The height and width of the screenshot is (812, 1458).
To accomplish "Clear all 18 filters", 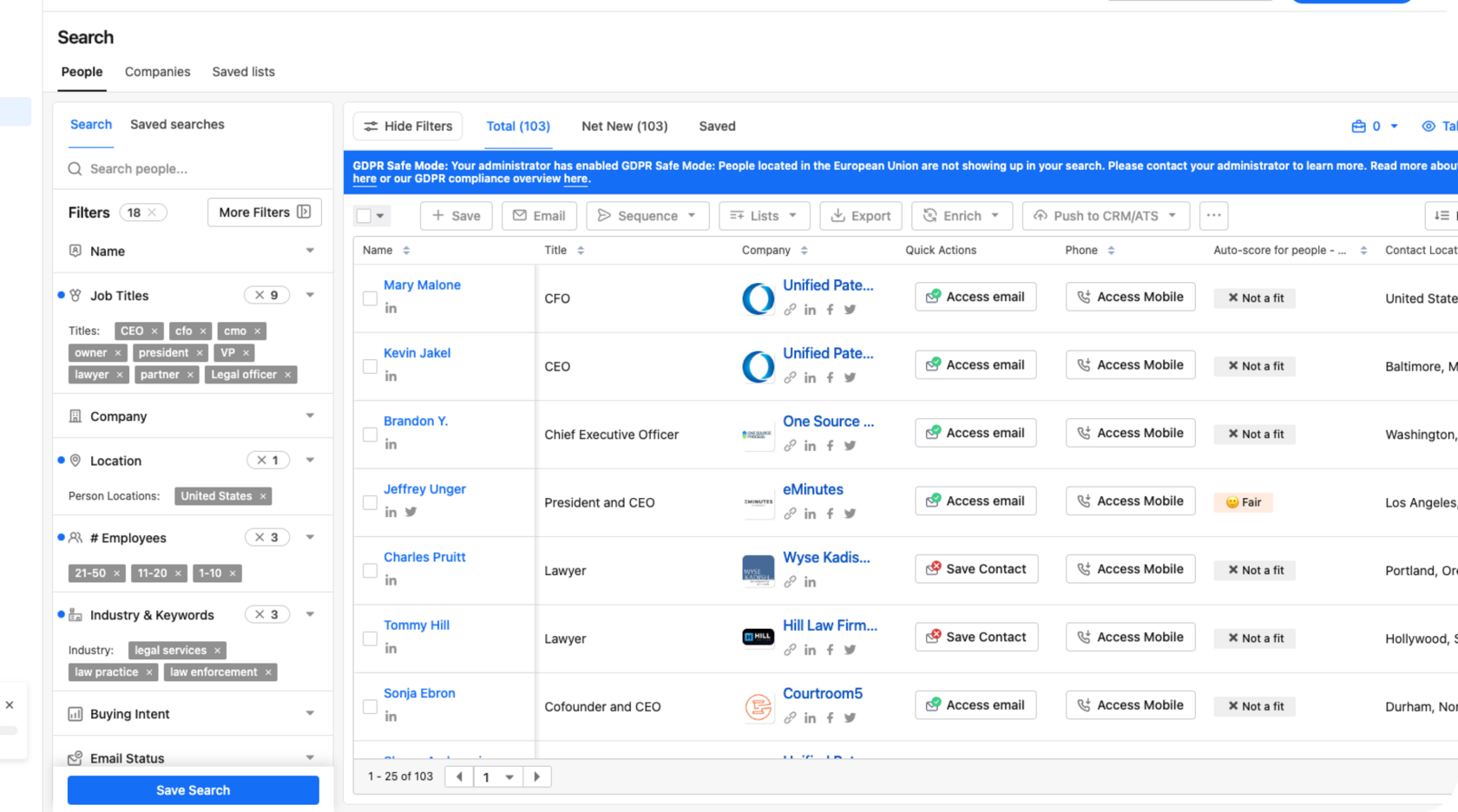I will coord(152,213).
